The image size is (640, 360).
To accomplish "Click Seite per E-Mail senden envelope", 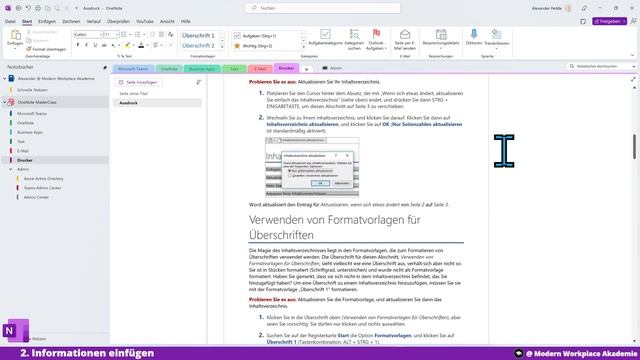I will [404, 34].
